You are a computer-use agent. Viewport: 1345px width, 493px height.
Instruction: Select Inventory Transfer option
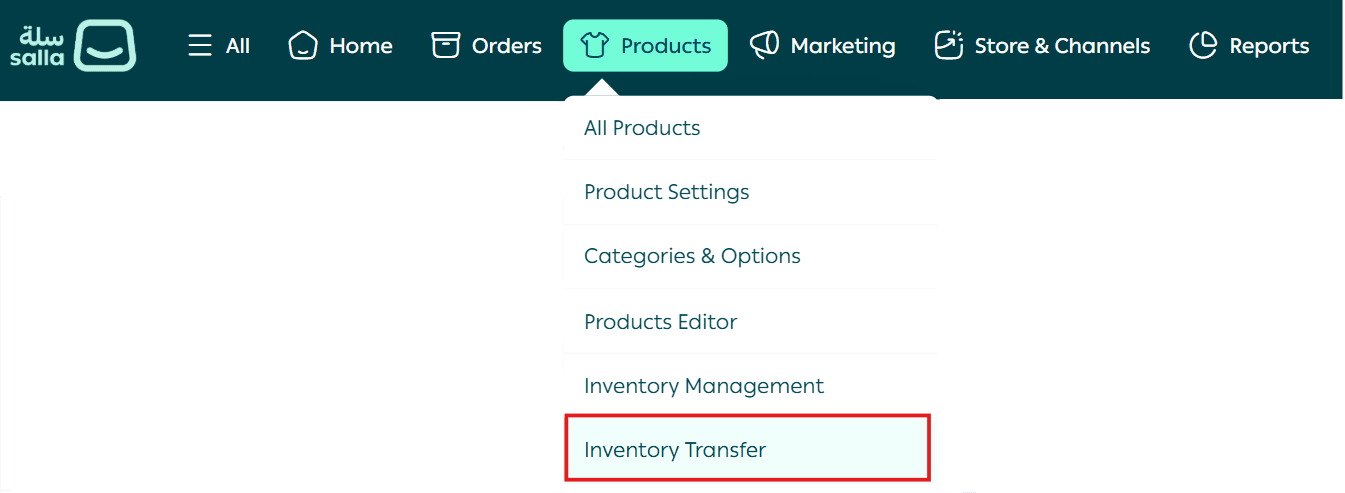(675, 450)
